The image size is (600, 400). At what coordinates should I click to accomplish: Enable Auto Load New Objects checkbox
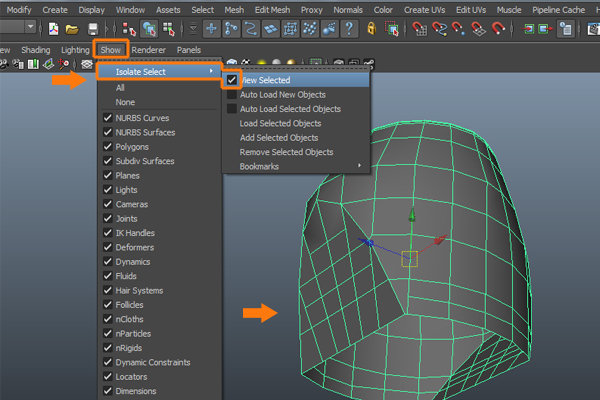(x=232, y=94)
